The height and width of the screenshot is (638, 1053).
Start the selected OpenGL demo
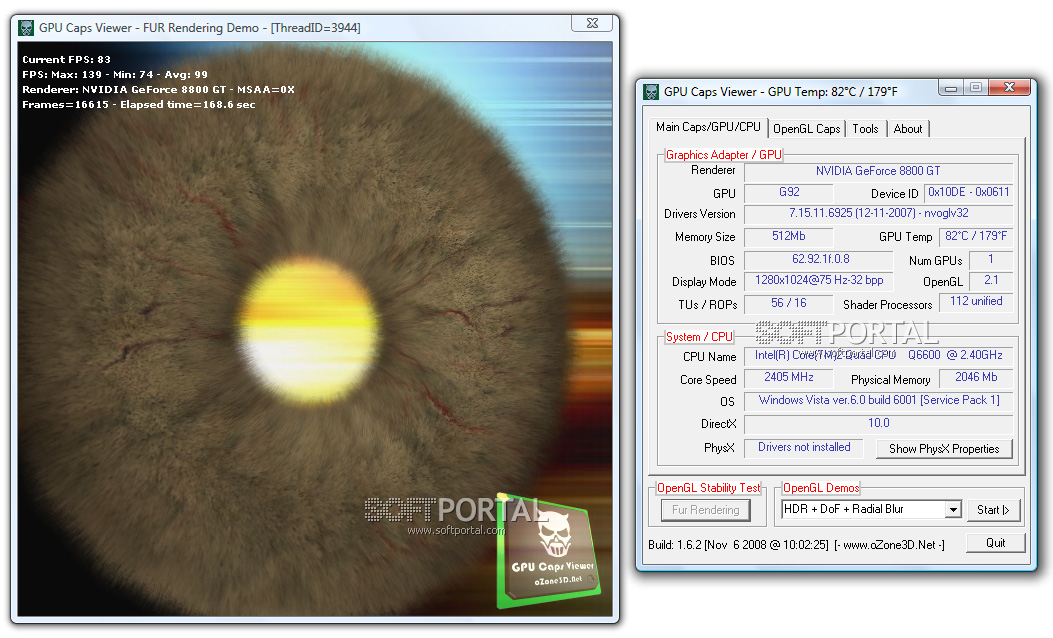point(993,510)
